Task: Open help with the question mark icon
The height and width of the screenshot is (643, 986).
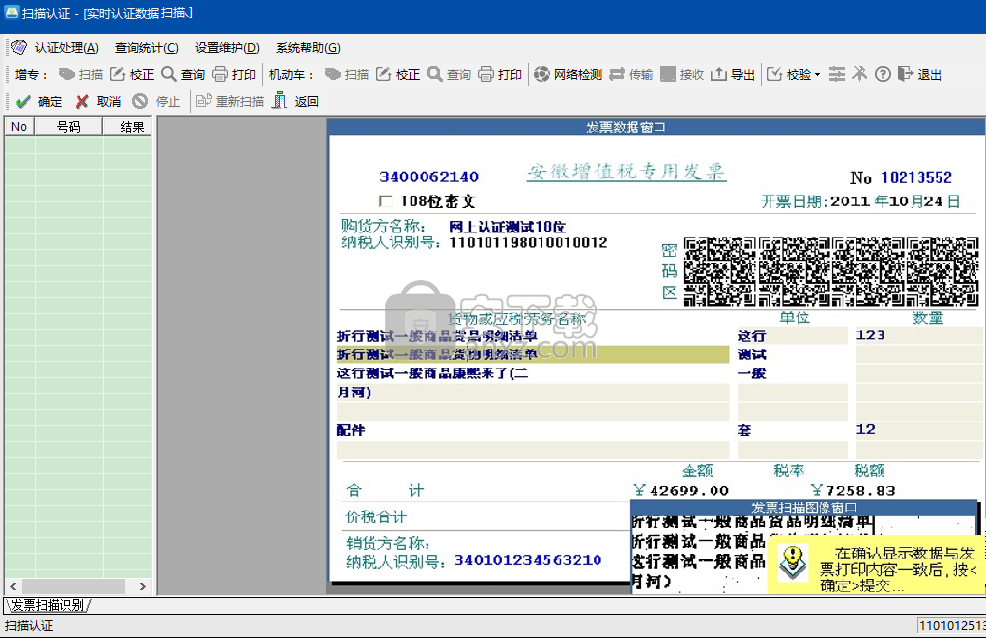Action: 883,74
